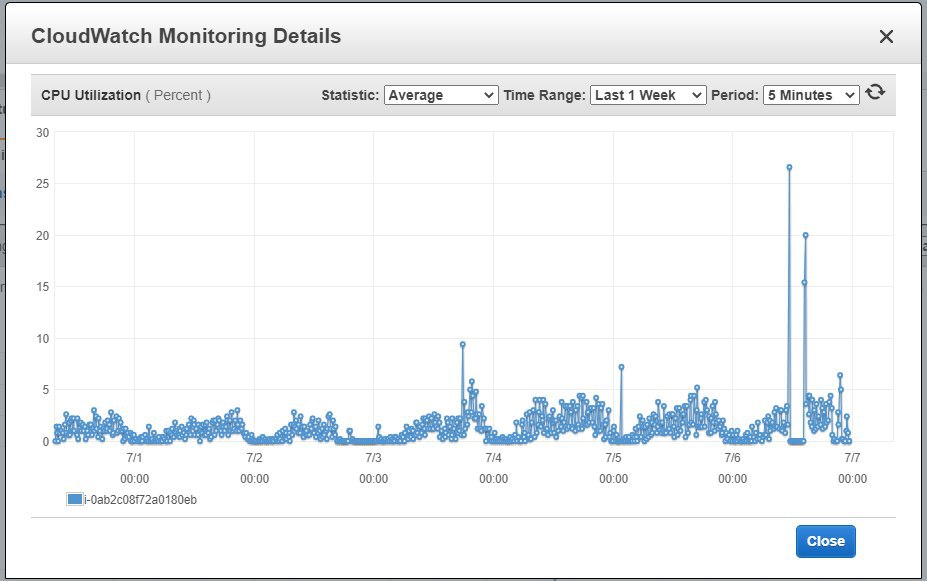Click the Period: label

point(735,95)
